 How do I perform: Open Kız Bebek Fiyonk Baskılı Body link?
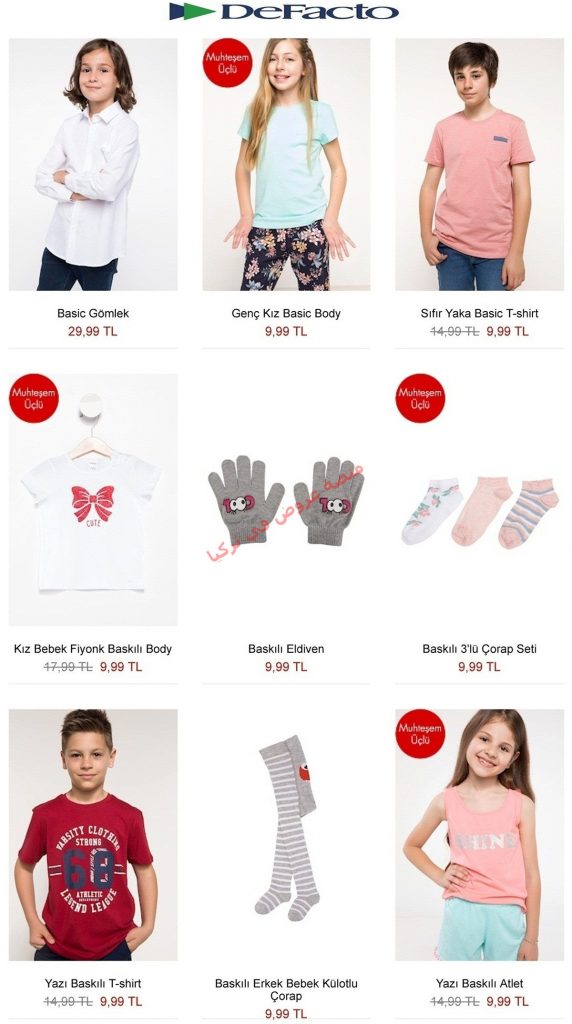click(93, 649)
